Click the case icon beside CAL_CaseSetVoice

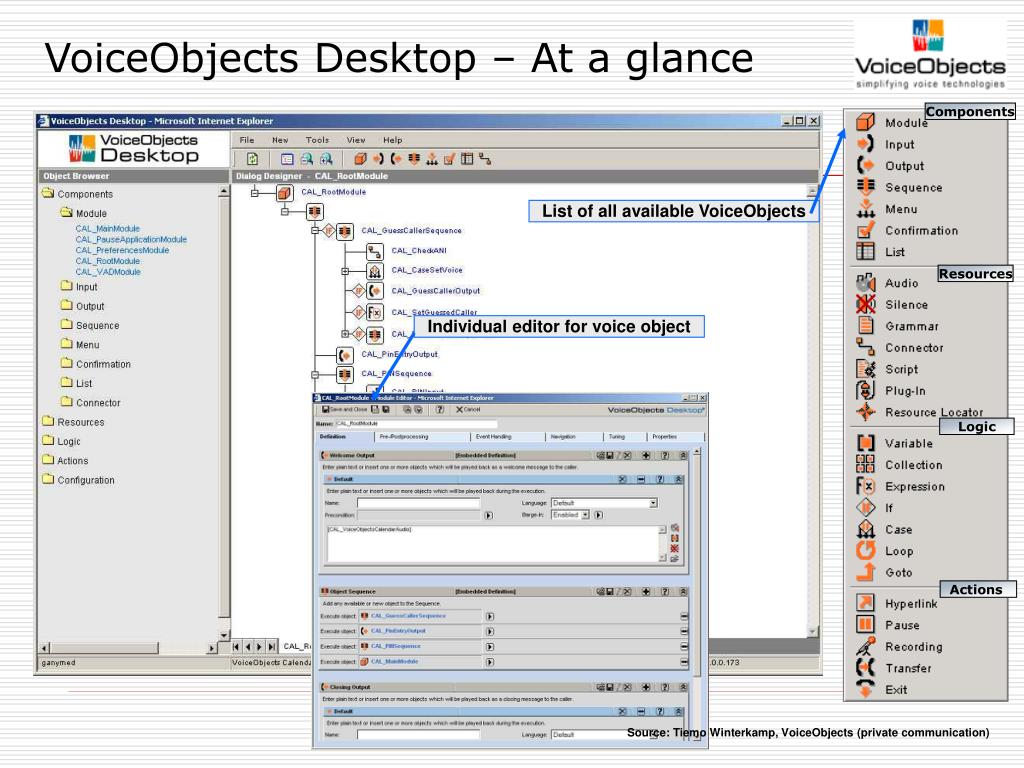pyautogui.click(x=374, y=270)
